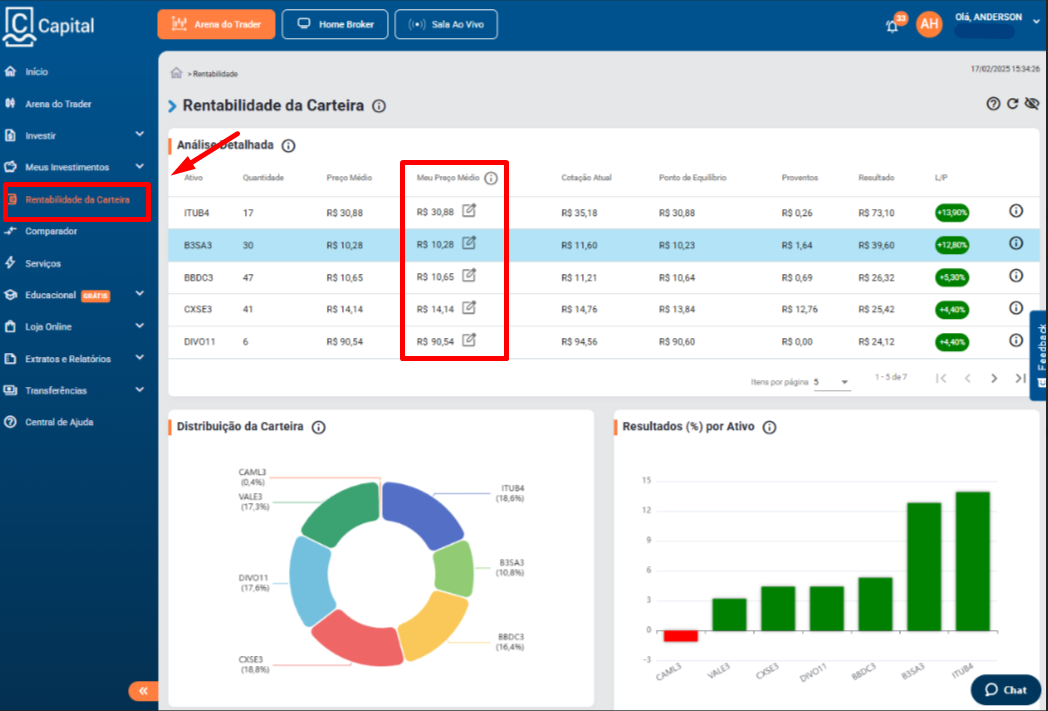
Task: Show info for Resultados (%) por Ativo
Action: click(770, 428)
